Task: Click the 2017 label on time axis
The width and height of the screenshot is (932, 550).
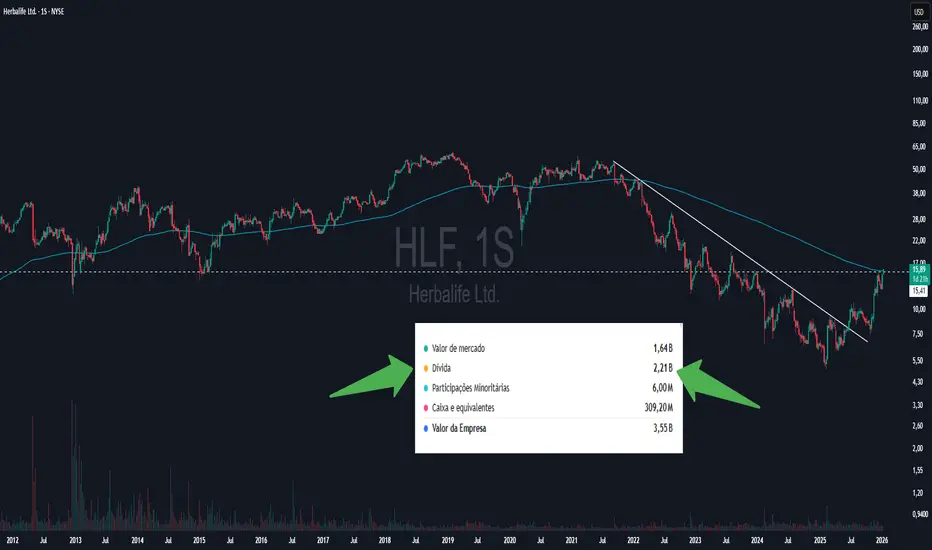Action: pyautogui.click(x=323, y=540)
